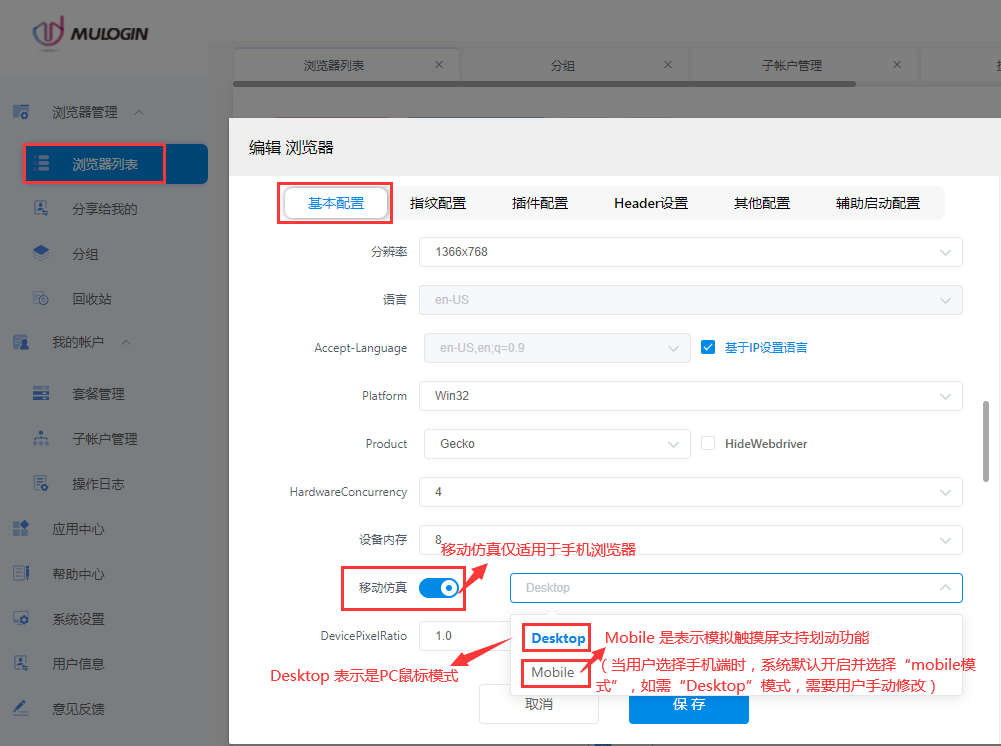Open 操作日志 in the sidebar

98,484
